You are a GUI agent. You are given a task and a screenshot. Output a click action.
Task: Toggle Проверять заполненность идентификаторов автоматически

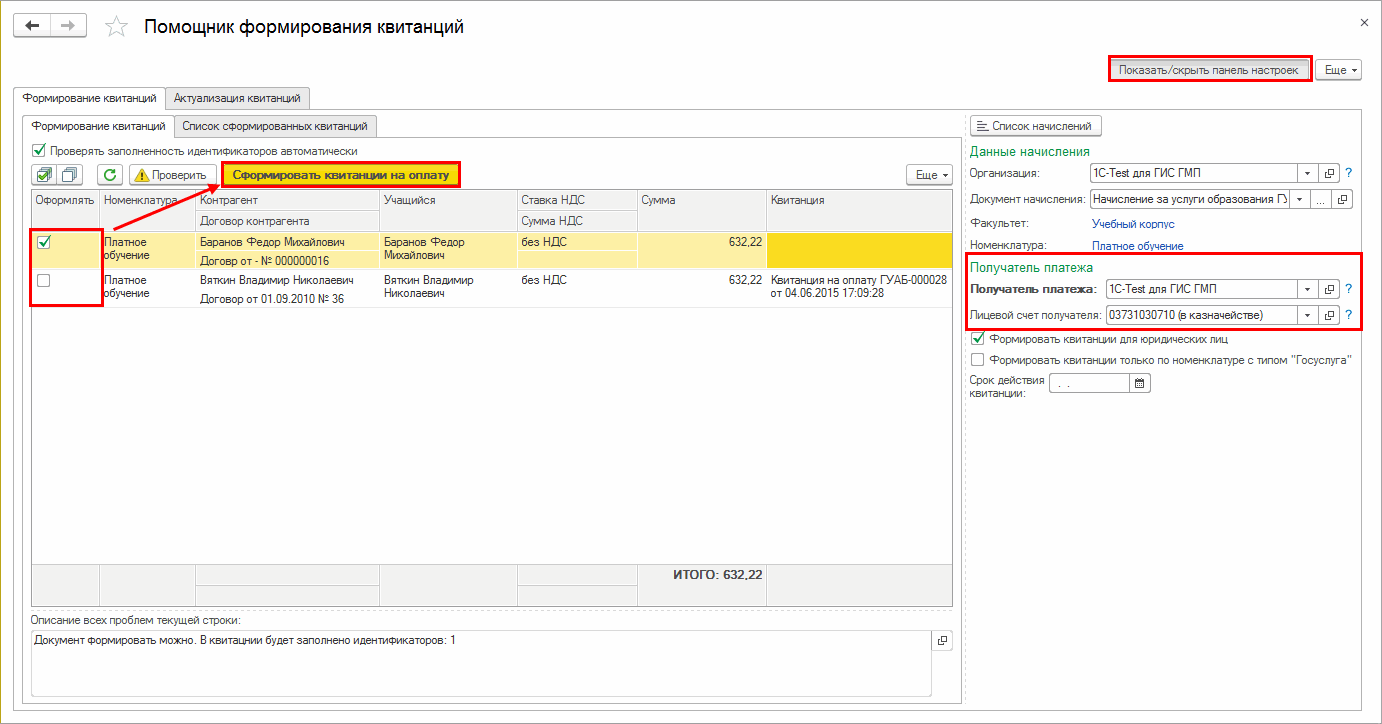point(39,151)
